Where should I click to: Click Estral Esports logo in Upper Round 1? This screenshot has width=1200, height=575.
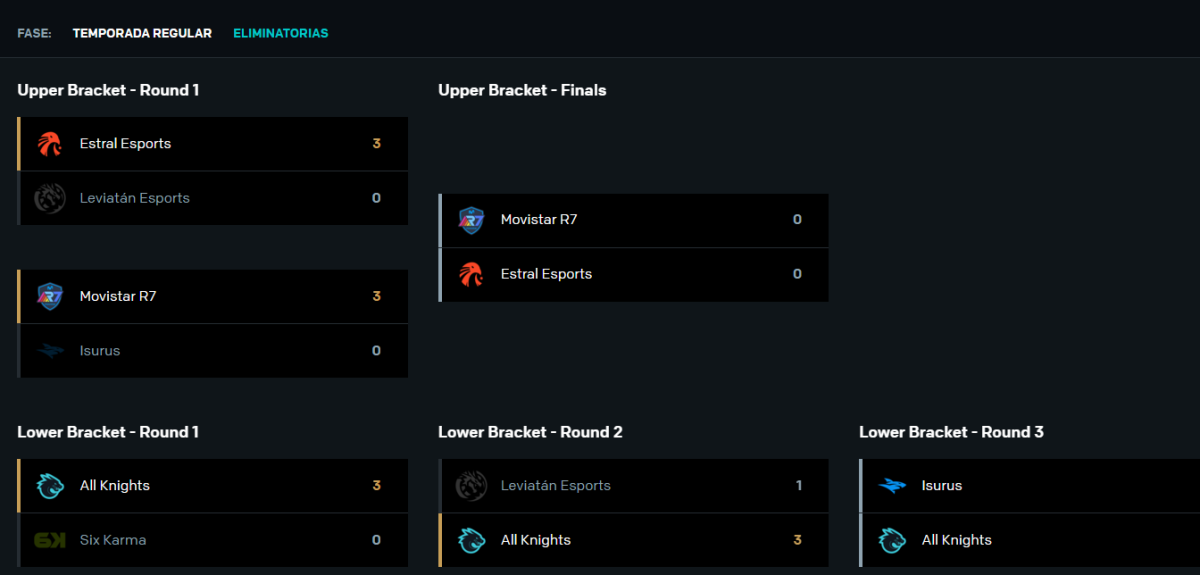click(50, 144)
